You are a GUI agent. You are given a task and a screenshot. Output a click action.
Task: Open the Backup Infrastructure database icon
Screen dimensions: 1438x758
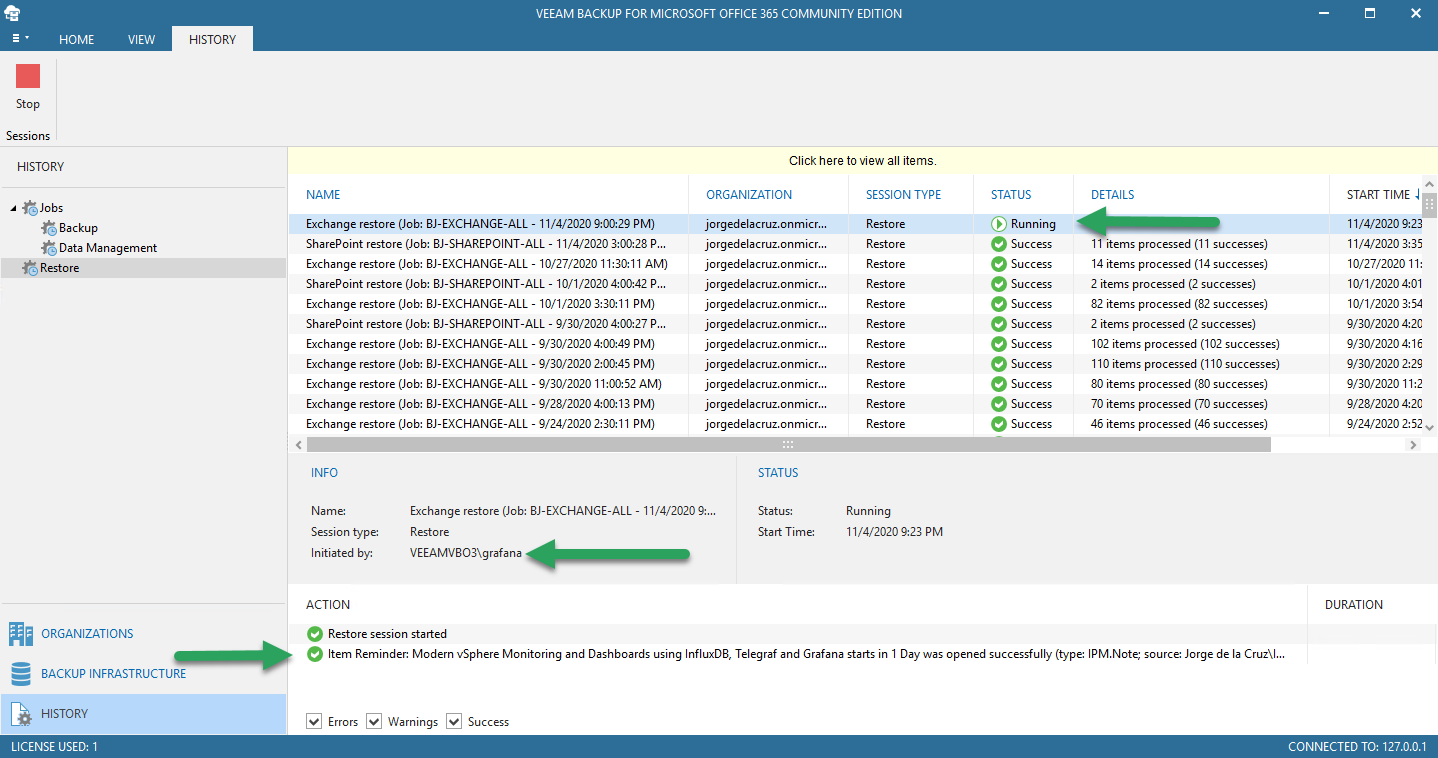tap(20, 674)
